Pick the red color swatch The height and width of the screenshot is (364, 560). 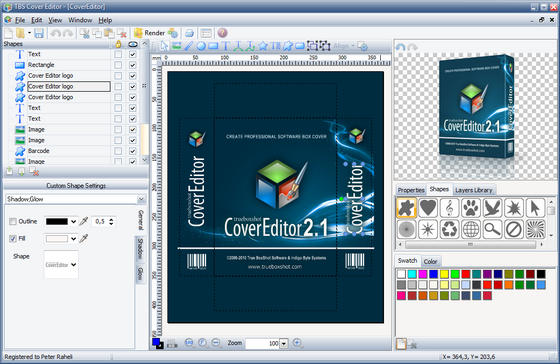466,274
